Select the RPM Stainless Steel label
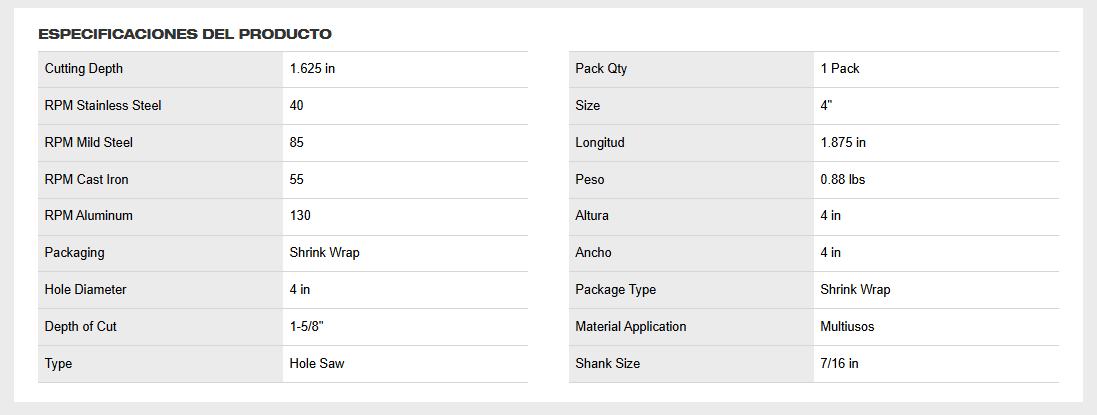Image resolution: width=1097 pixels, height=415 pixels. coord(103,106)
